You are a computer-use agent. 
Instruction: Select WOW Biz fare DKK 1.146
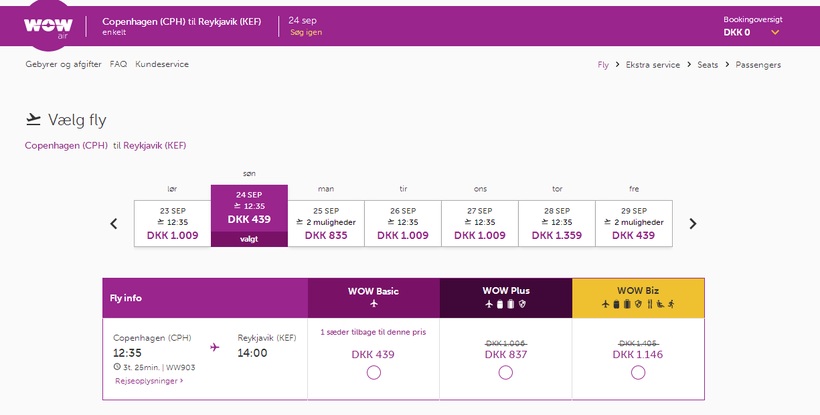pyautogui.click(x=637, y=373)
